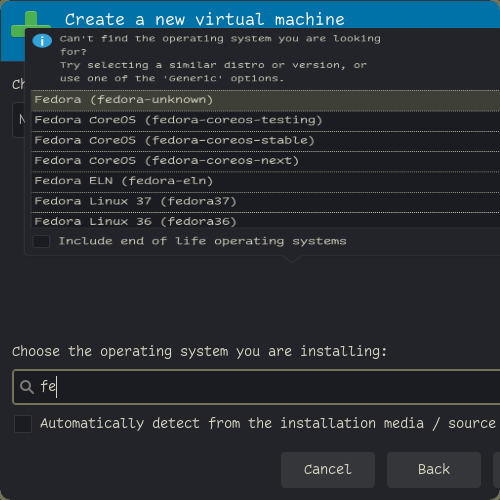Click the magnifier icon in search box
Viewport: 500px width, 500px height.
(27, 387)
